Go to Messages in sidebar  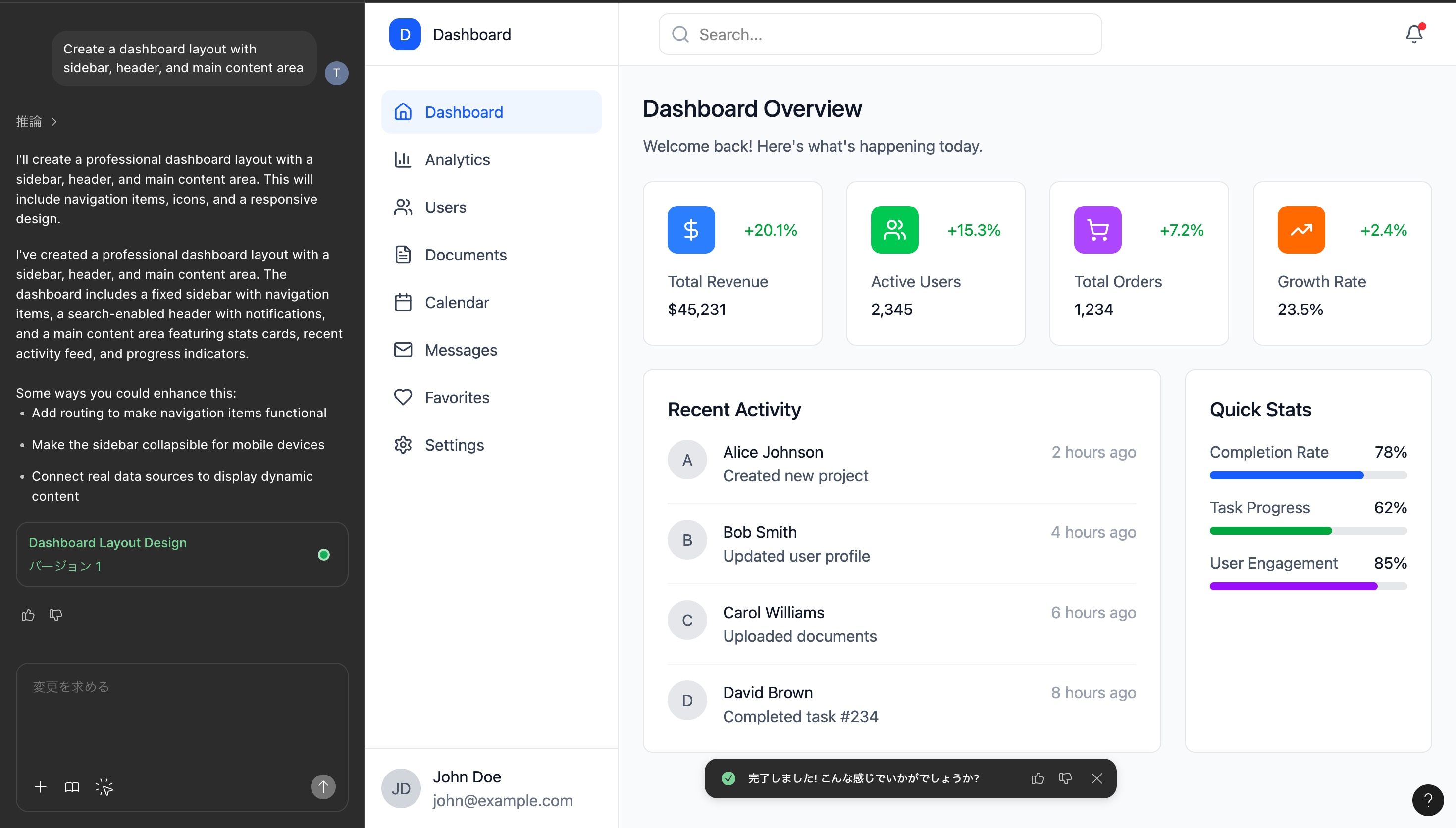click(461, 350)
